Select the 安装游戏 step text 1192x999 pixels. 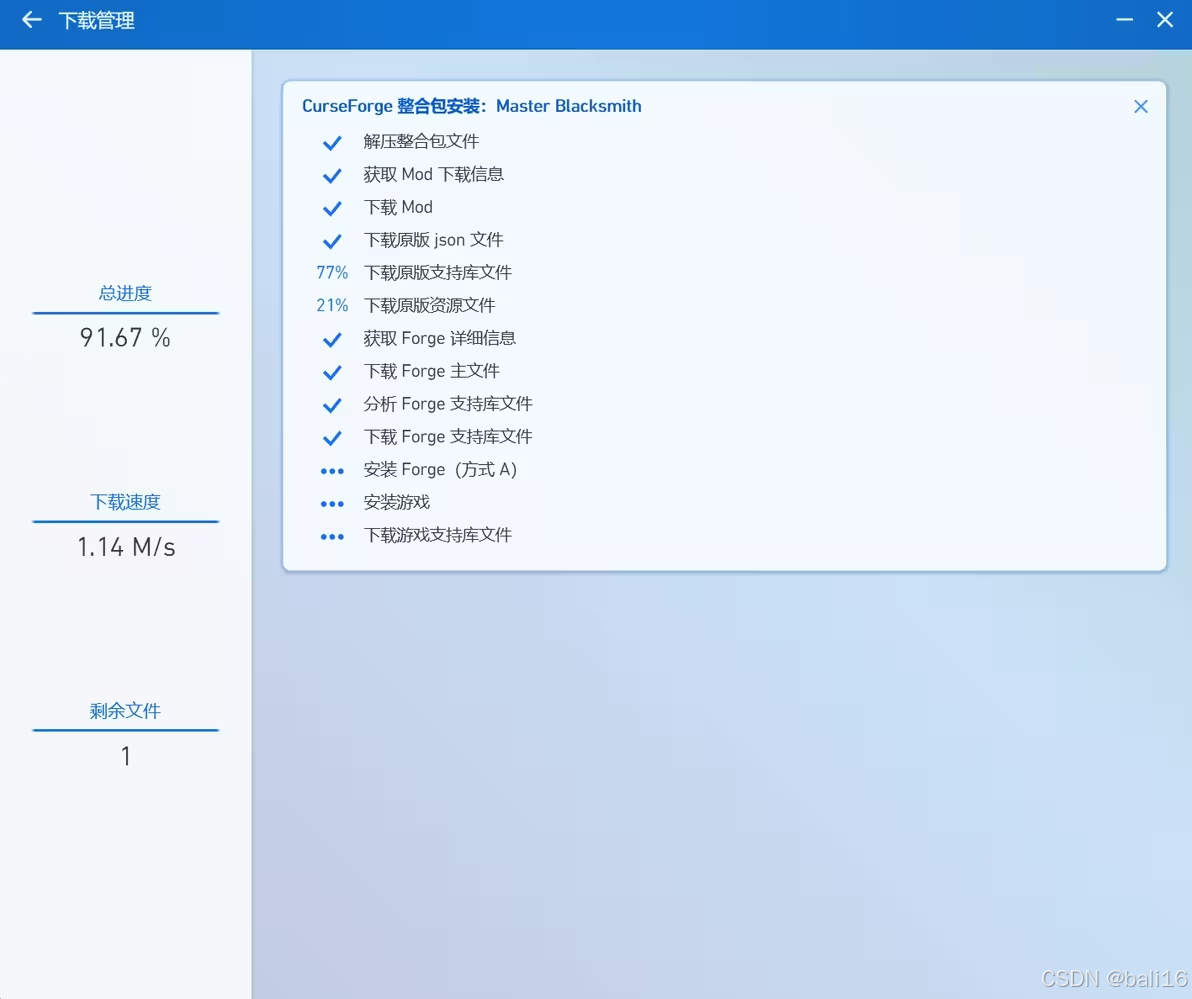[x=397, y=502]
